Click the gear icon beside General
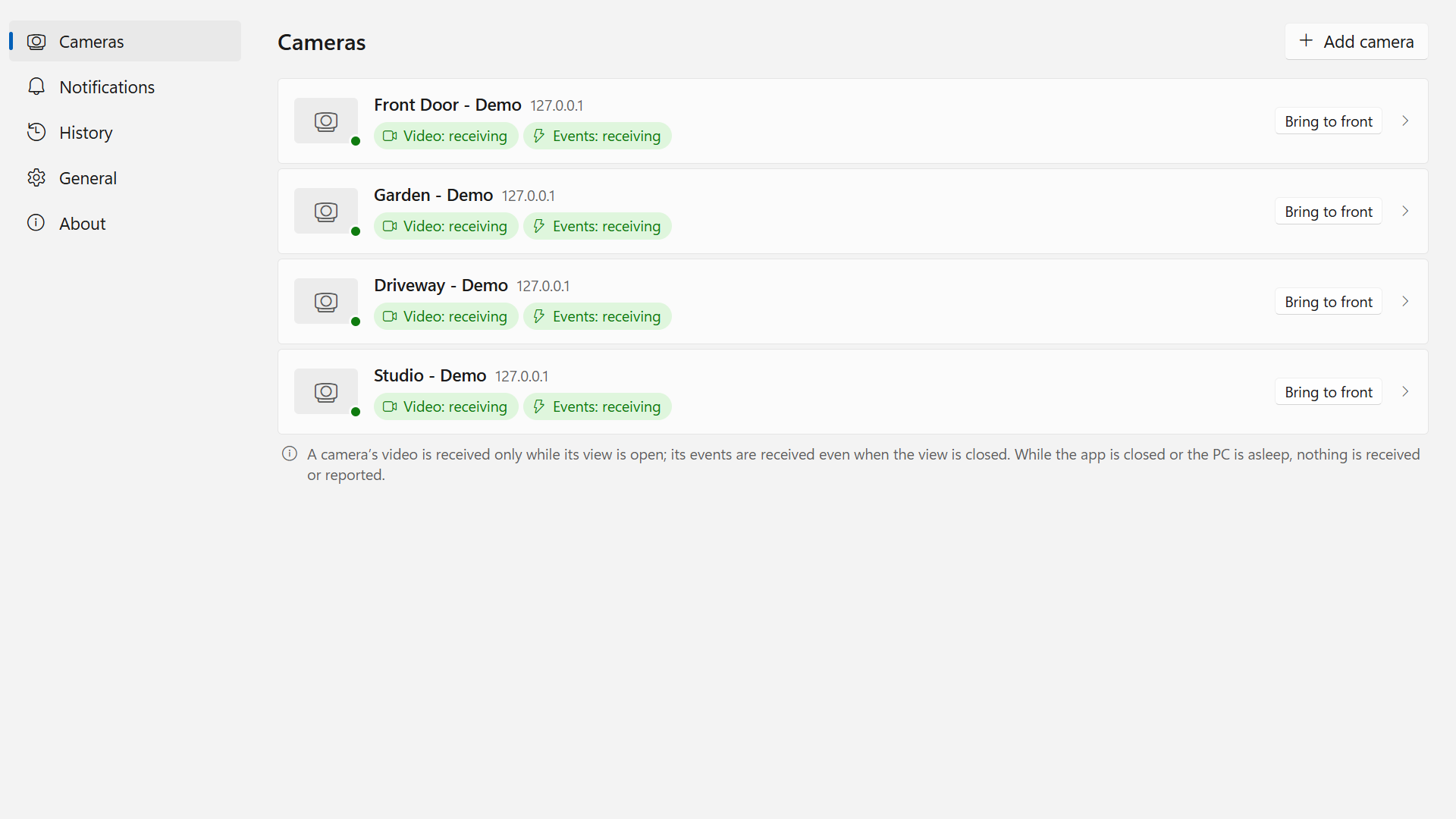 (36, 177)
